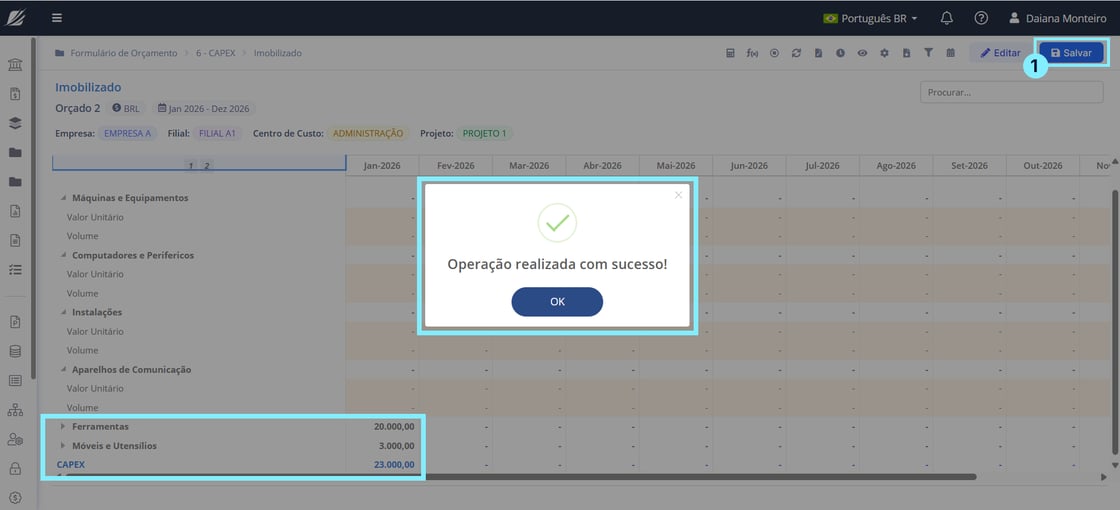Click the vertical scrollbar of the grid
This screenshot has height=510, width=1120.
click(1115, 321)
